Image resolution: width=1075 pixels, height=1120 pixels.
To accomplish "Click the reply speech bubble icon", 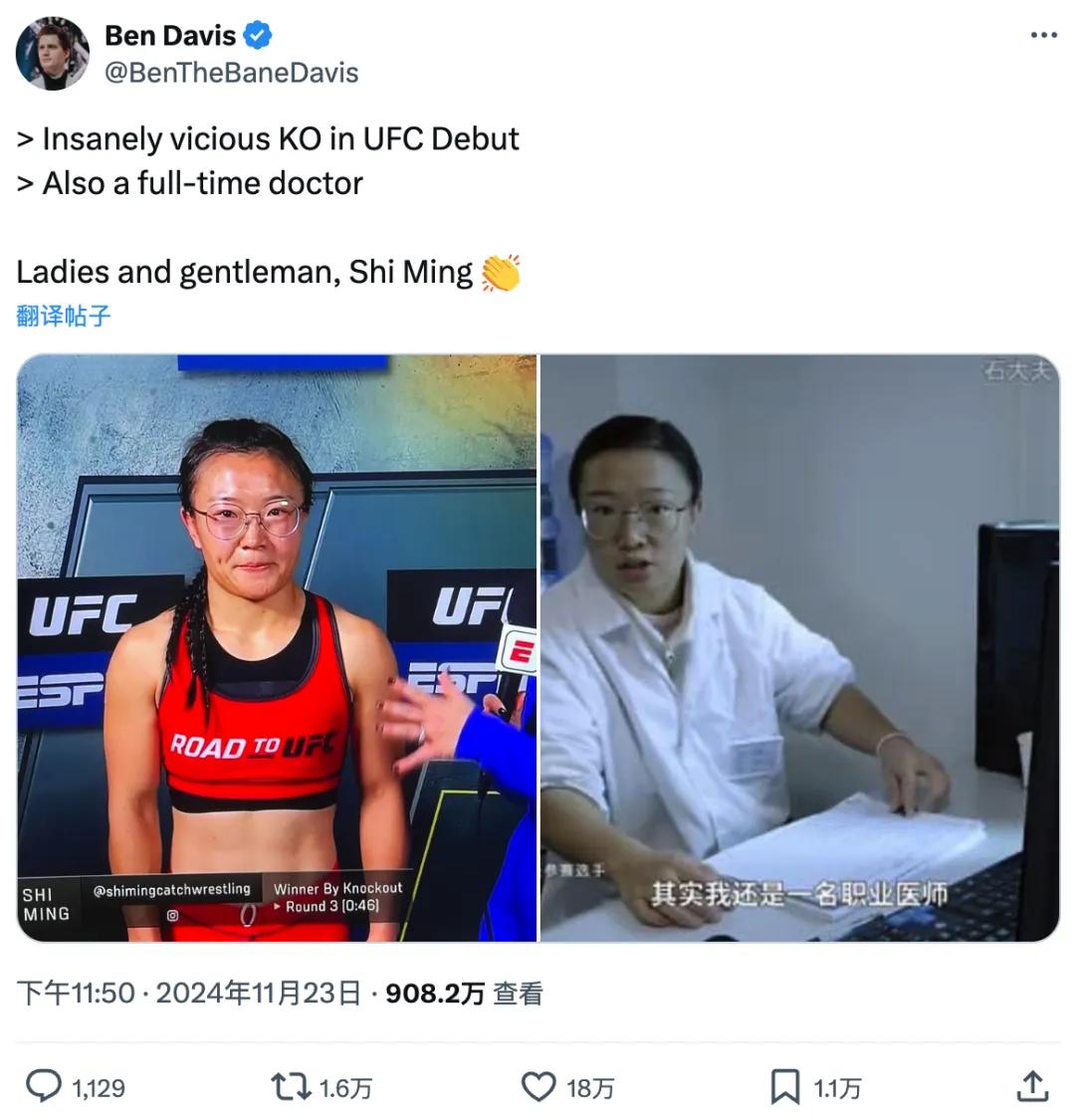I will click(x=44, y=1086).
